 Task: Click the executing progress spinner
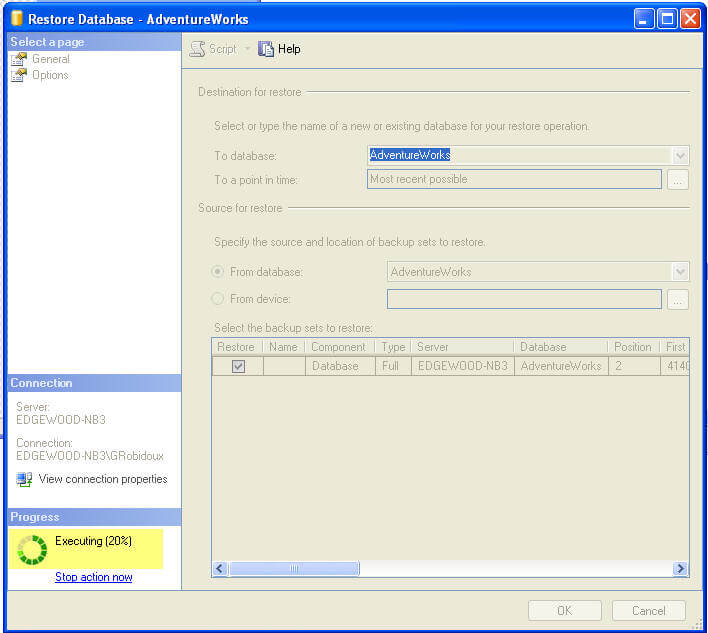pyautogui.click(x=33, y=550)
